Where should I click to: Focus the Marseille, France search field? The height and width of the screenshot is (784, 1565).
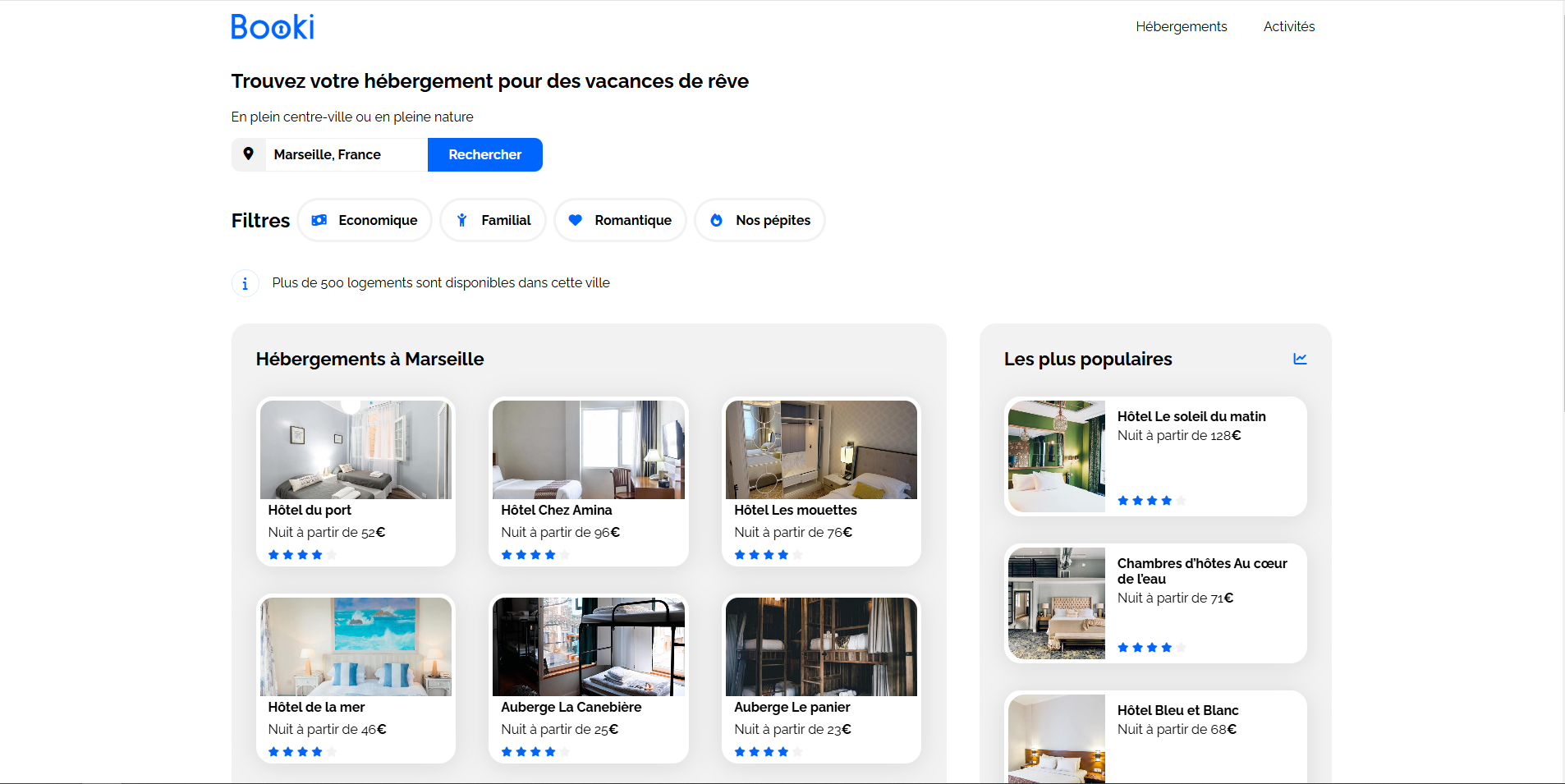point(346,154)
